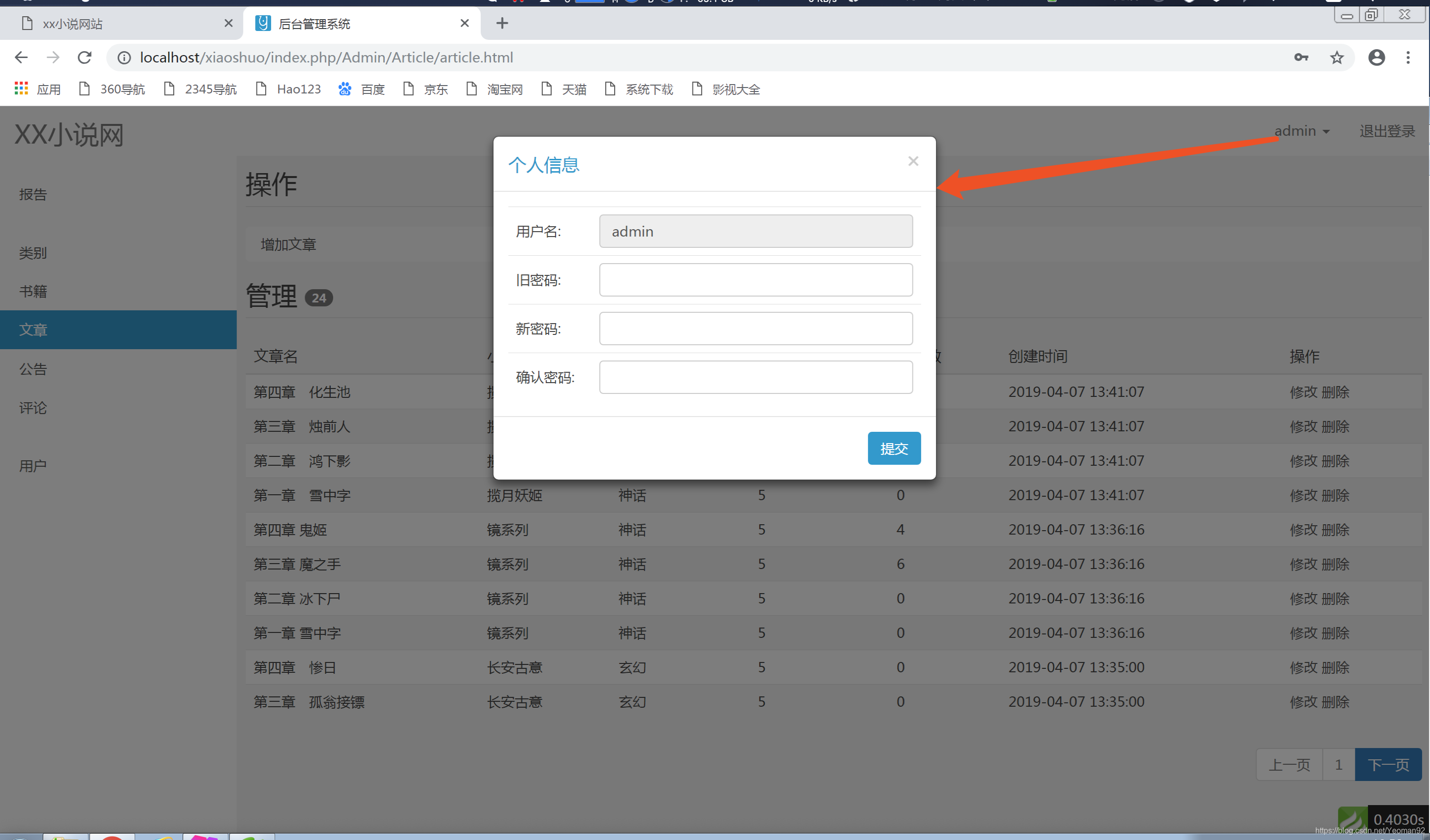
Task: Close the xx小说网站 tab
Action: 229,23
